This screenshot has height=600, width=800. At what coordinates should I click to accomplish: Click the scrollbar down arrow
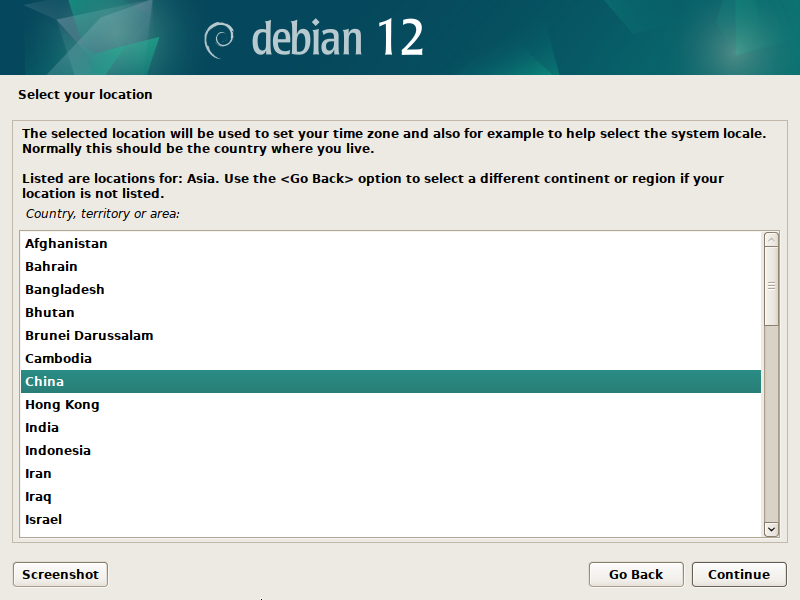click(x=771, y=528)
